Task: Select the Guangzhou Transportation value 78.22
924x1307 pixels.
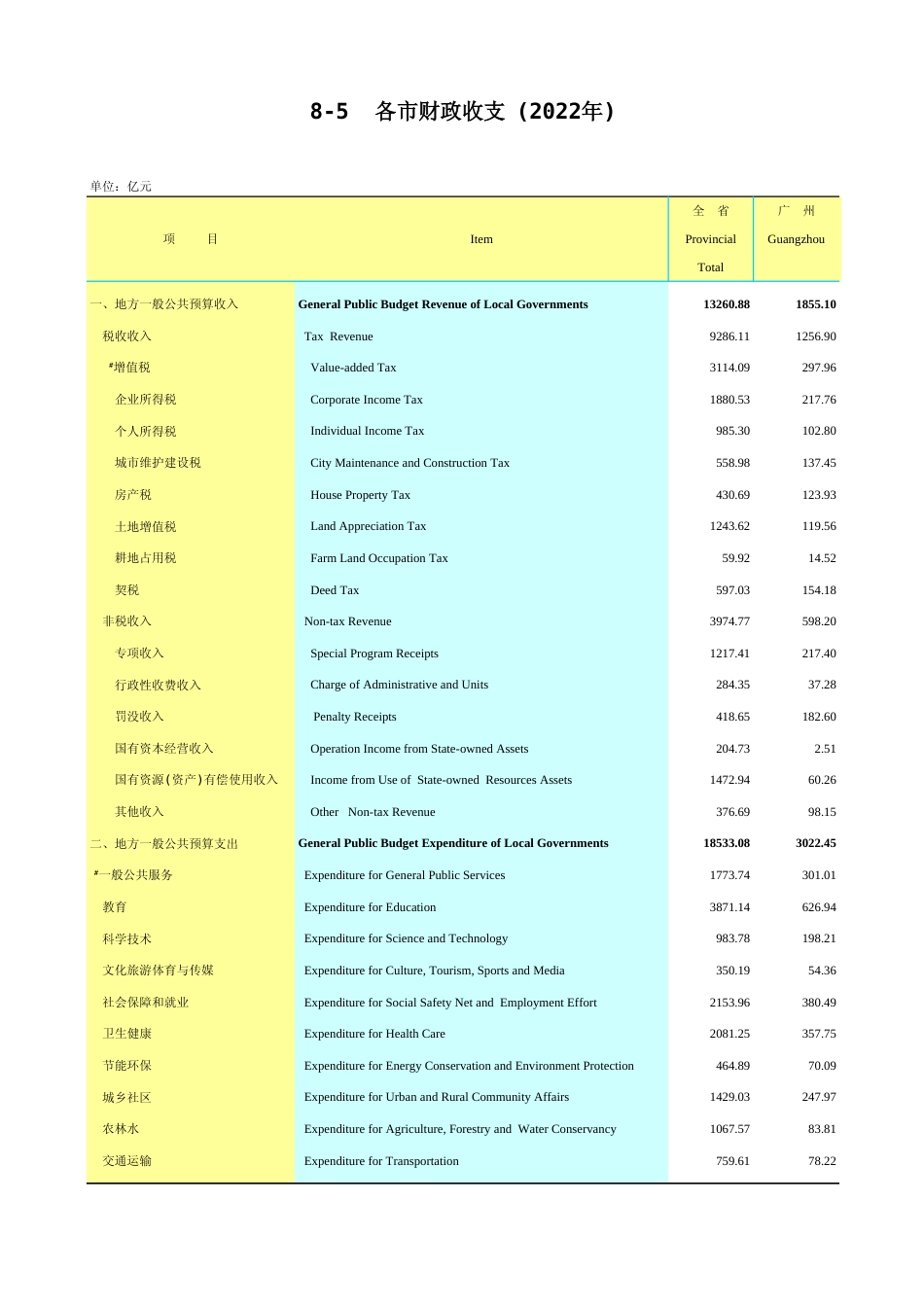Action: pyautogui.click(x=822, y=1161)
